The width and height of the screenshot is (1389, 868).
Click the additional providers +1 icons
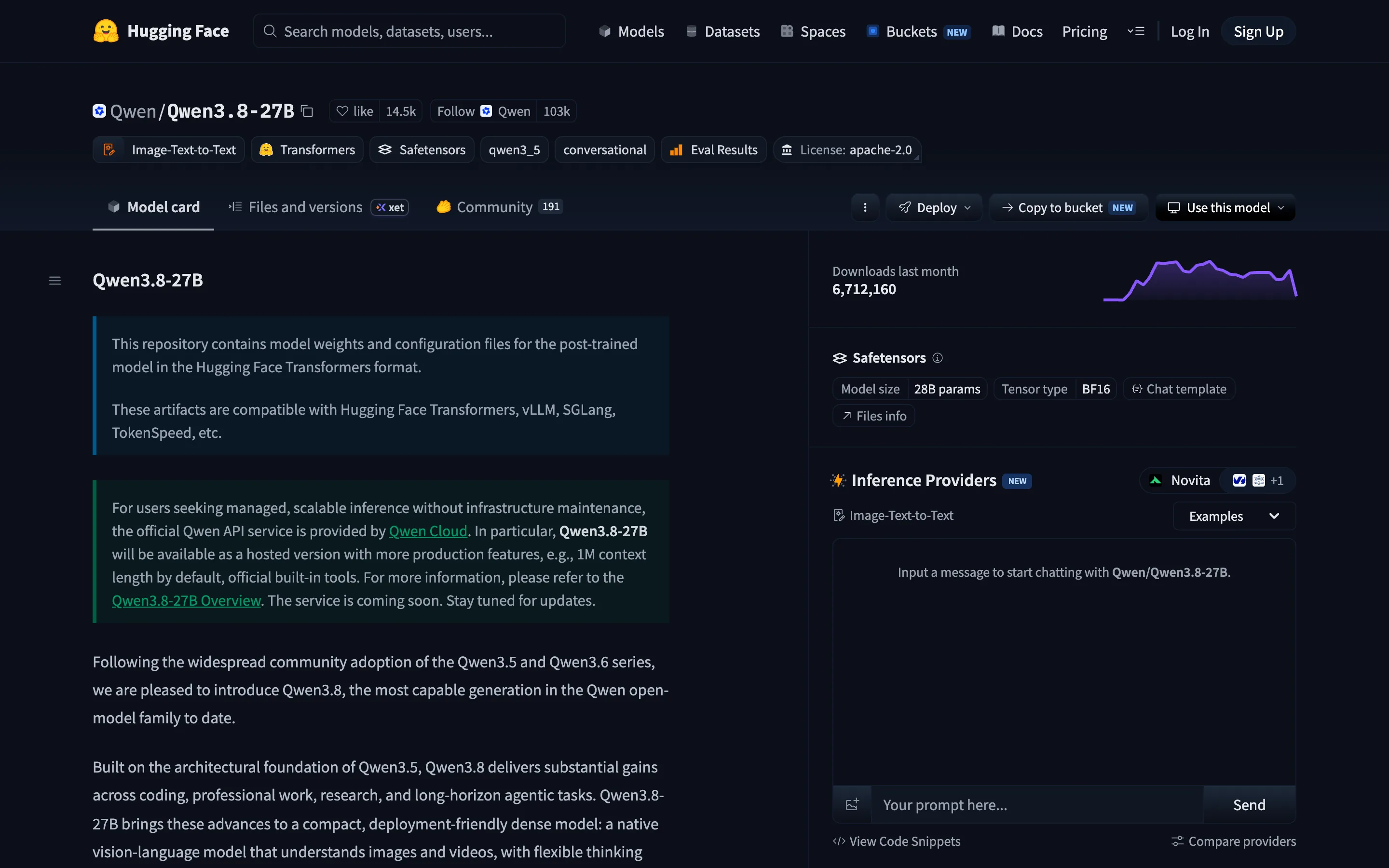[x=1258, y=480]
